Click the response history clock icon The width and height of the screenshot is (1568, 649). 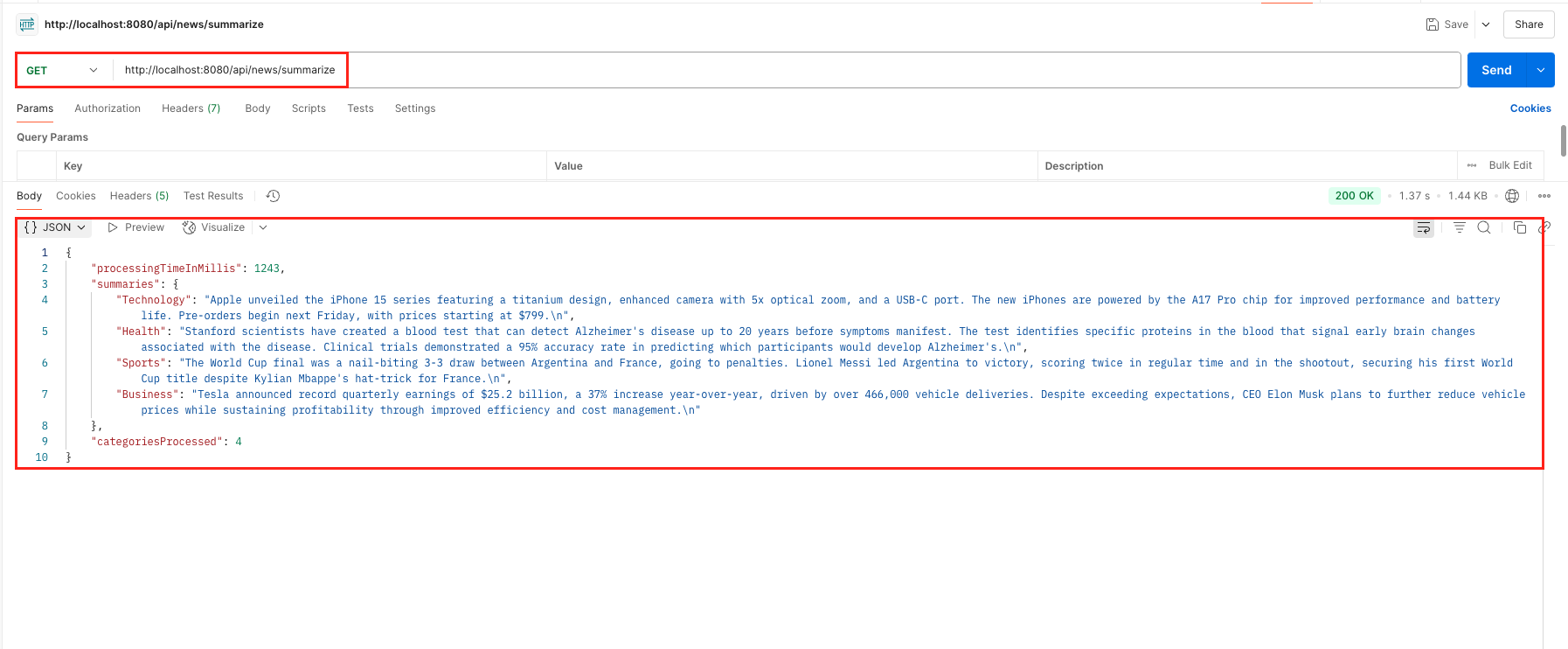[x=273, y=196]
